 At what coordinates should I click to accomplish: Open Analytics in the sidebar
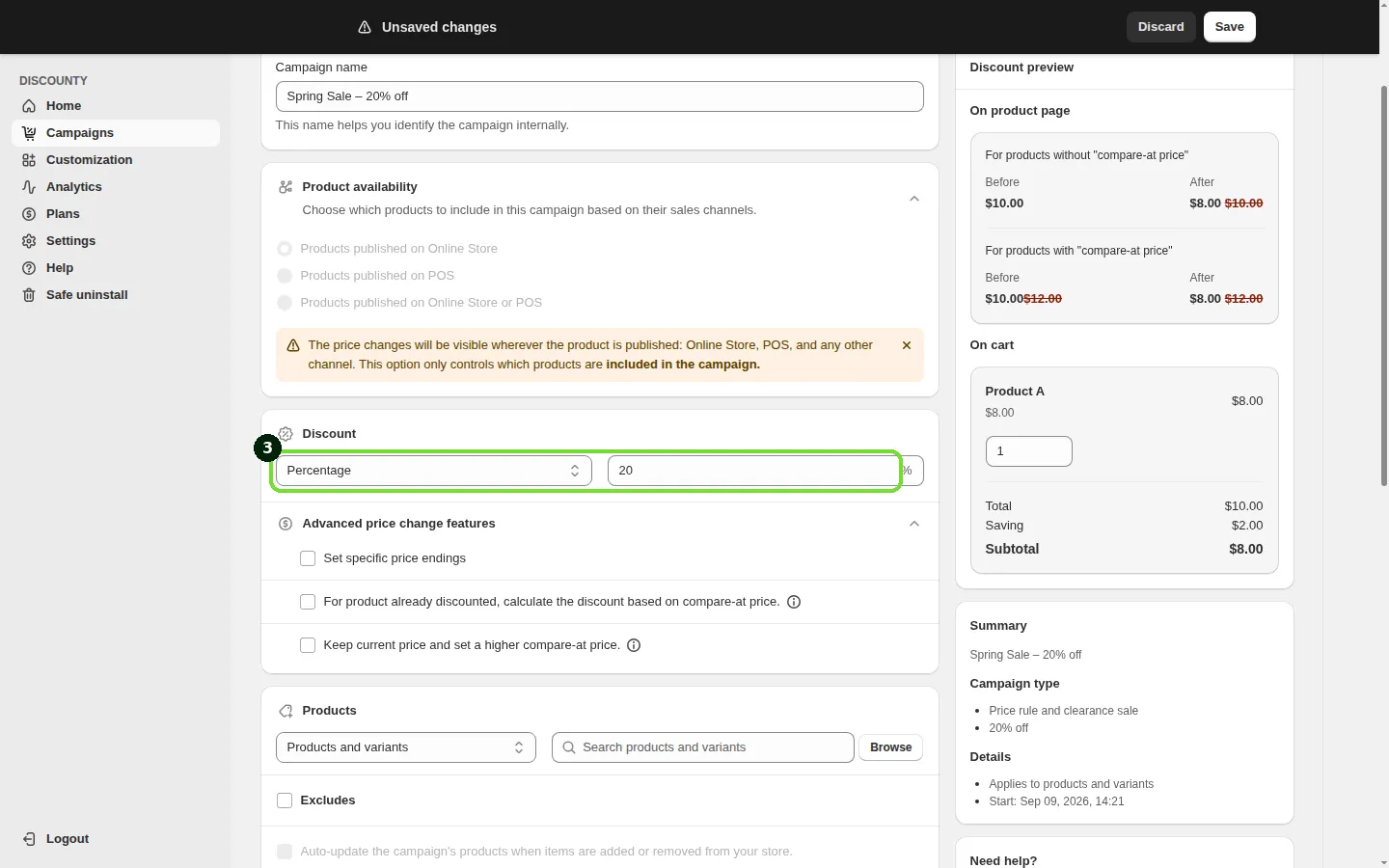pyautogui.click(x=116, y=187)
